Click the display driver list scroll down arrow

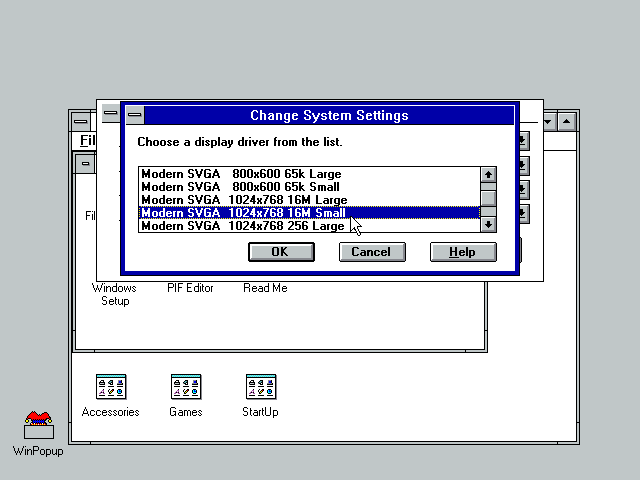(x=488, y=225)
